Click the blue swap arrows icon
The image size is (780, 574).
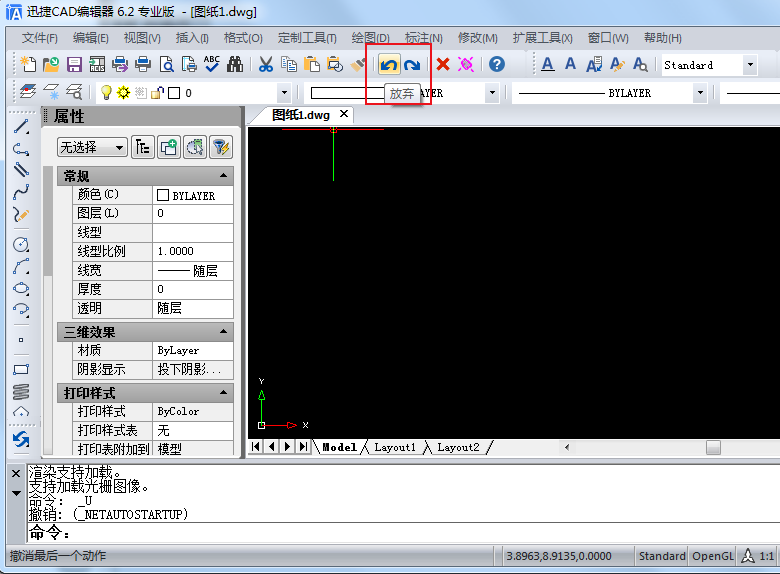[x=21, y=440]
